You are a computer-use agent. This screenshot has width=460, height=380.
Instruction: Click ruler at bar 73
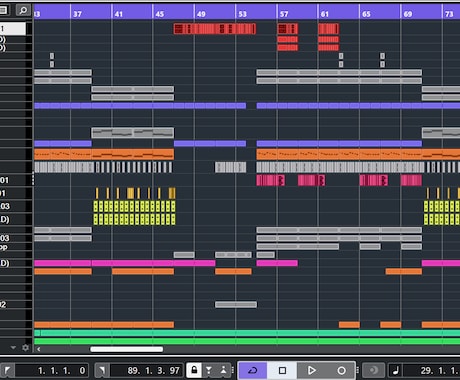449,14
